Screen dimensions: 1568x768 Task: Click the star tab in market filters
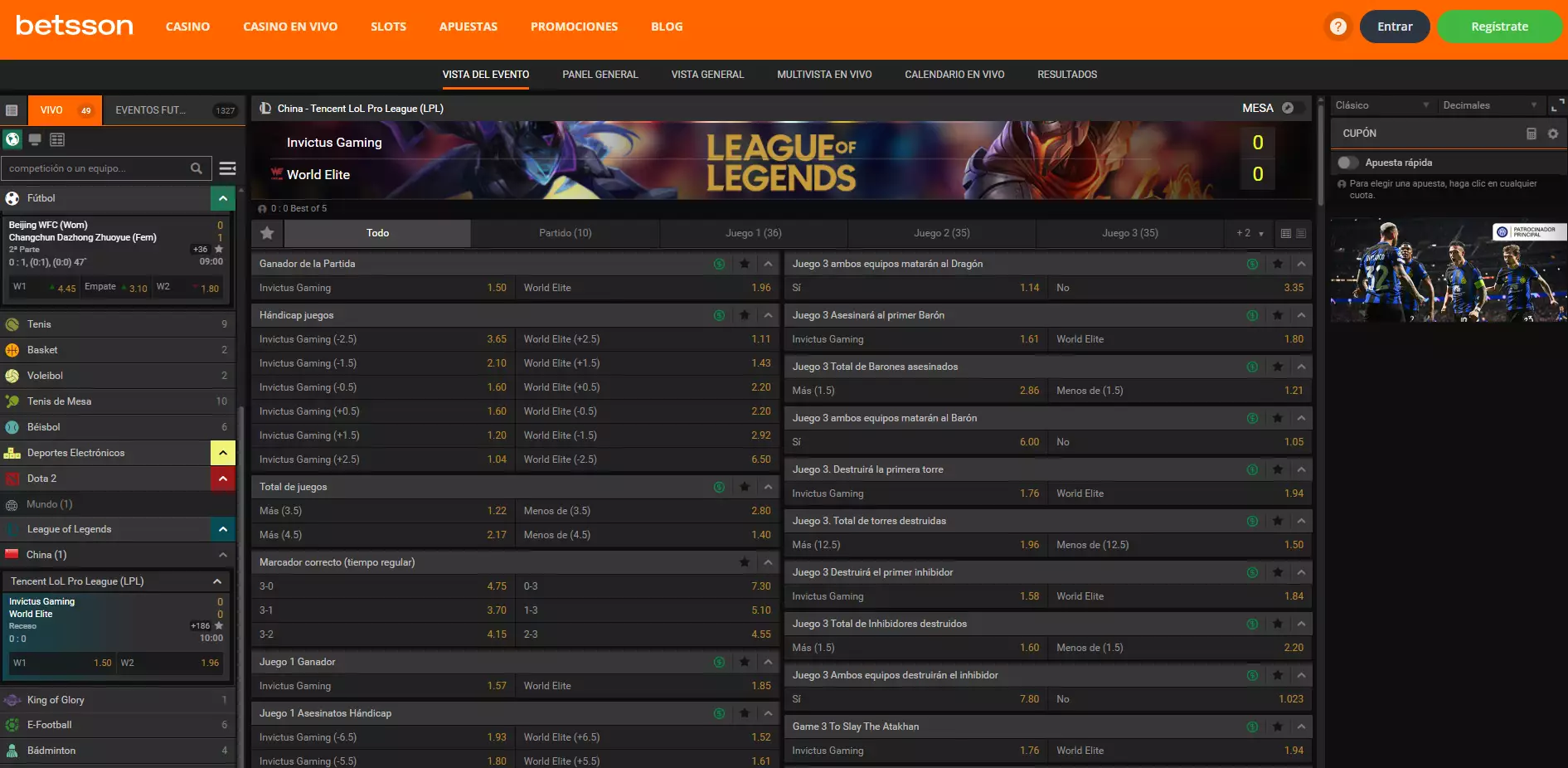point(267,233)
